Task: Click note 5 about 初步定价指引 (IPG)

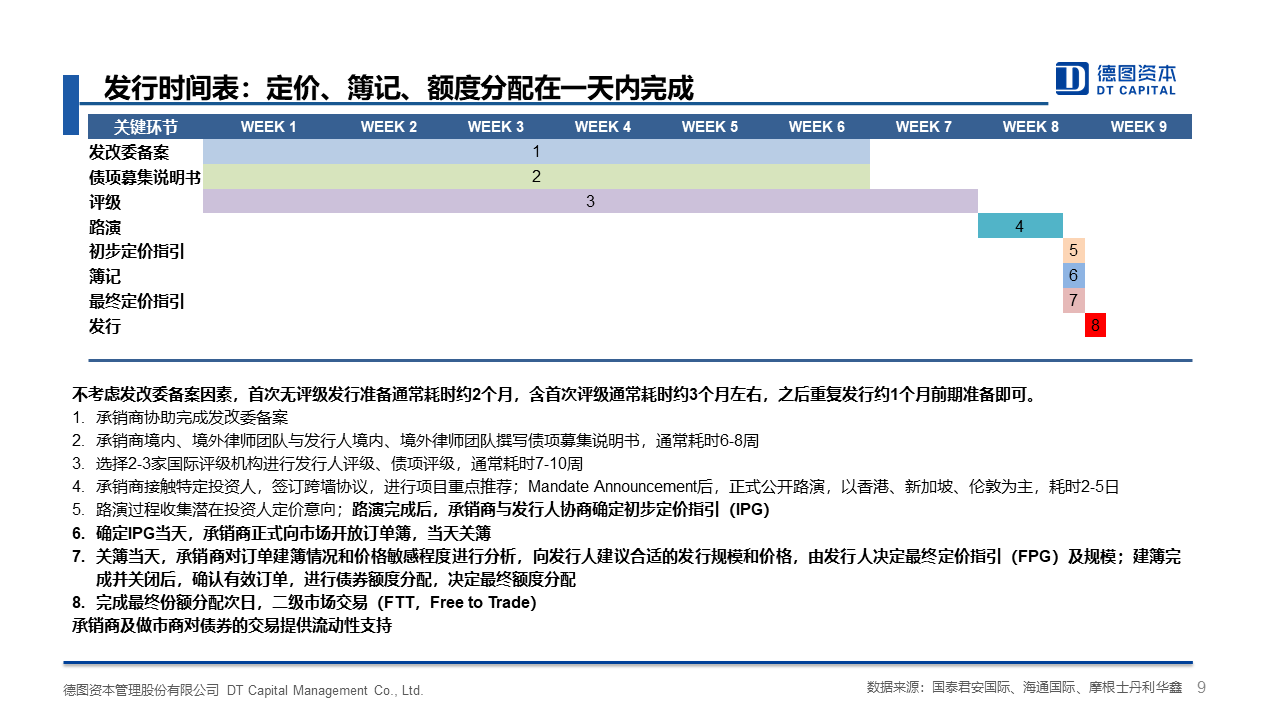Action: (421, 510)
